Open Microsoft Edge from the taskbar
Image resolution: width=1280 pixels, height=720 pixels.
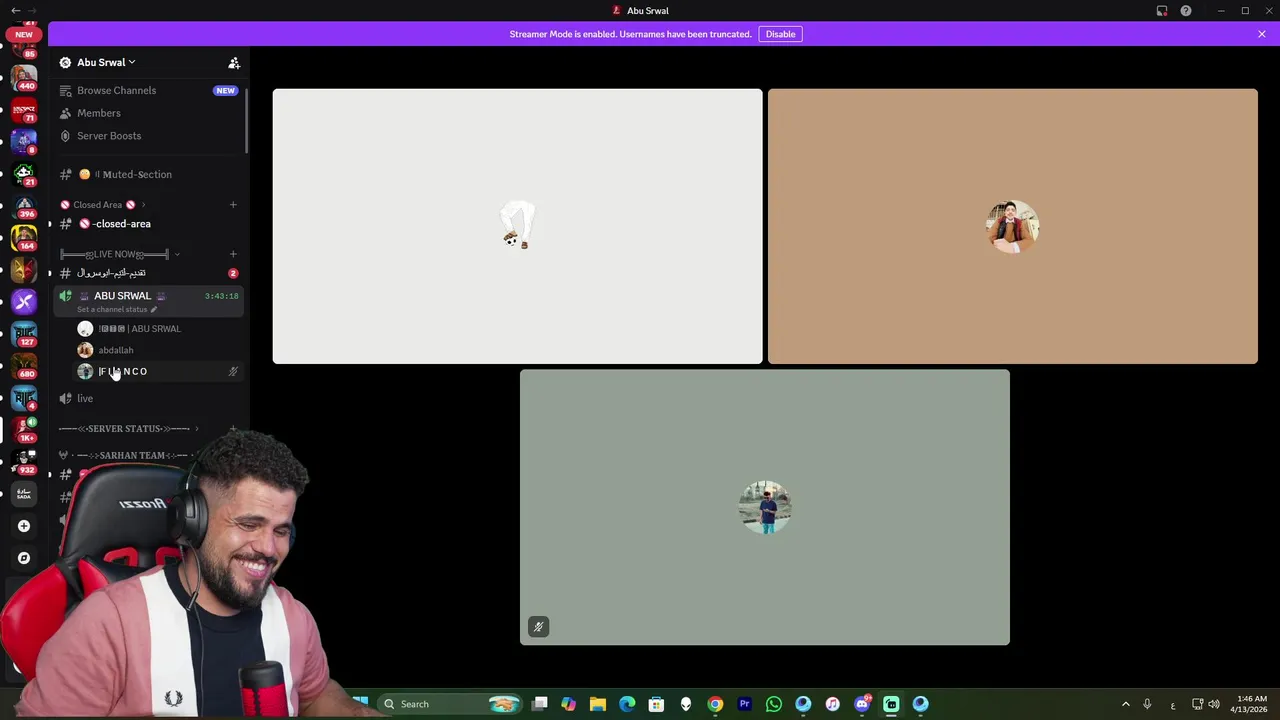coord(627,704)
